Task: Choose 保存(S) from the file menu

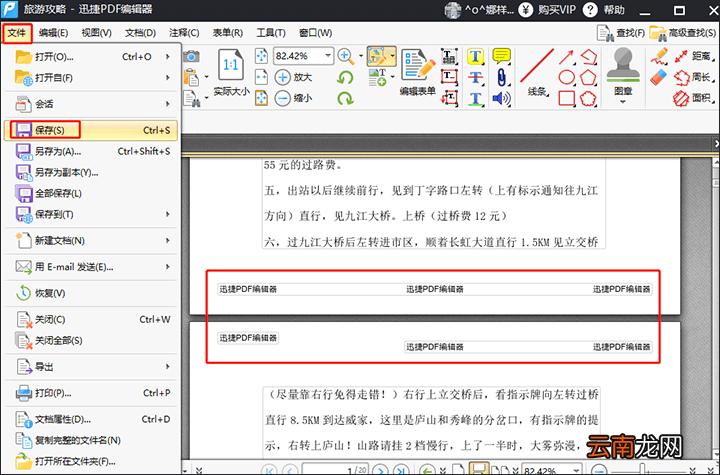Action: [x=91, y=130]
